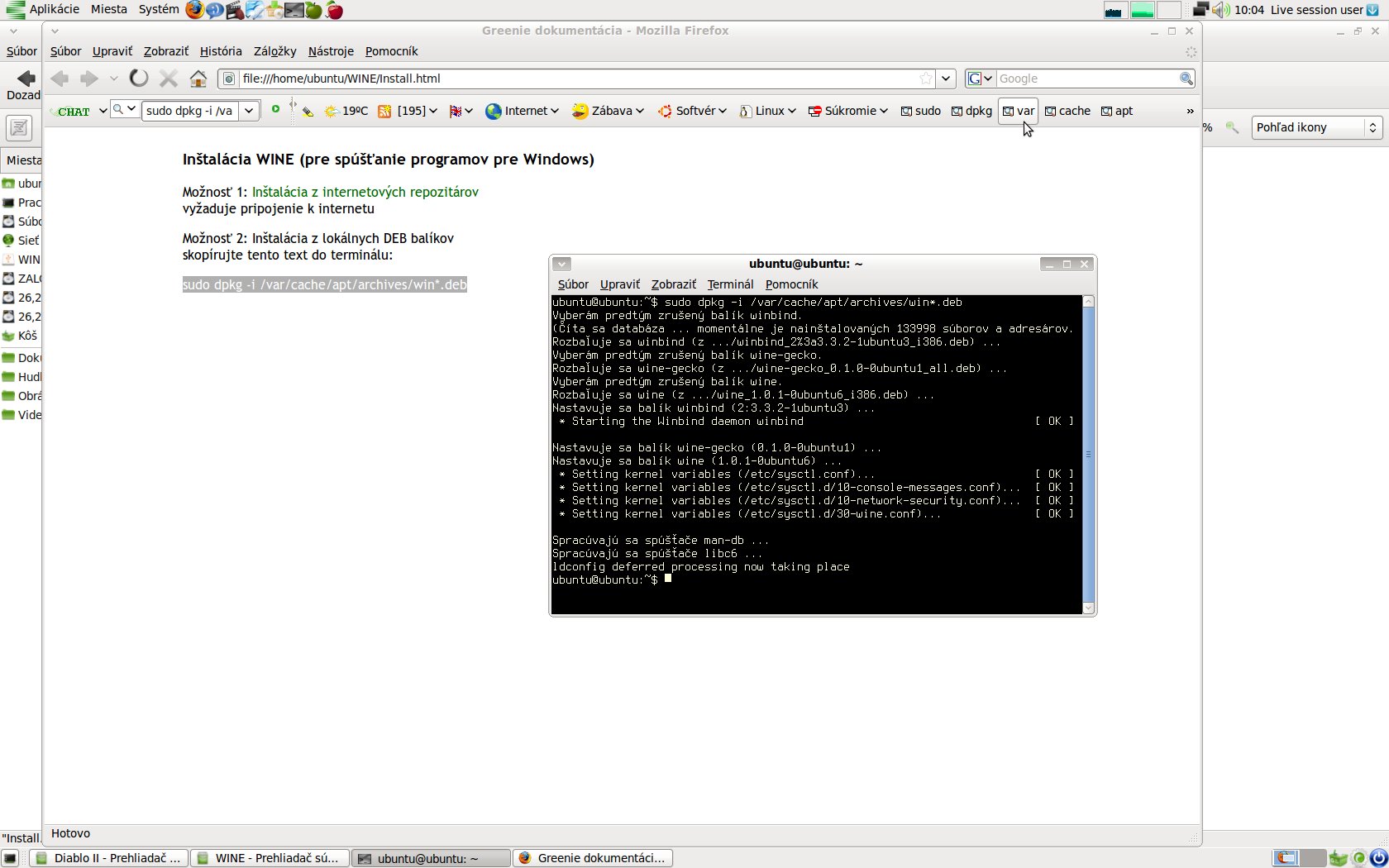Click the toolbar search box with sudo dpkg
The width and height of the screenshot is (1389, 868).
pyautogui.click(x=191, y=111)
